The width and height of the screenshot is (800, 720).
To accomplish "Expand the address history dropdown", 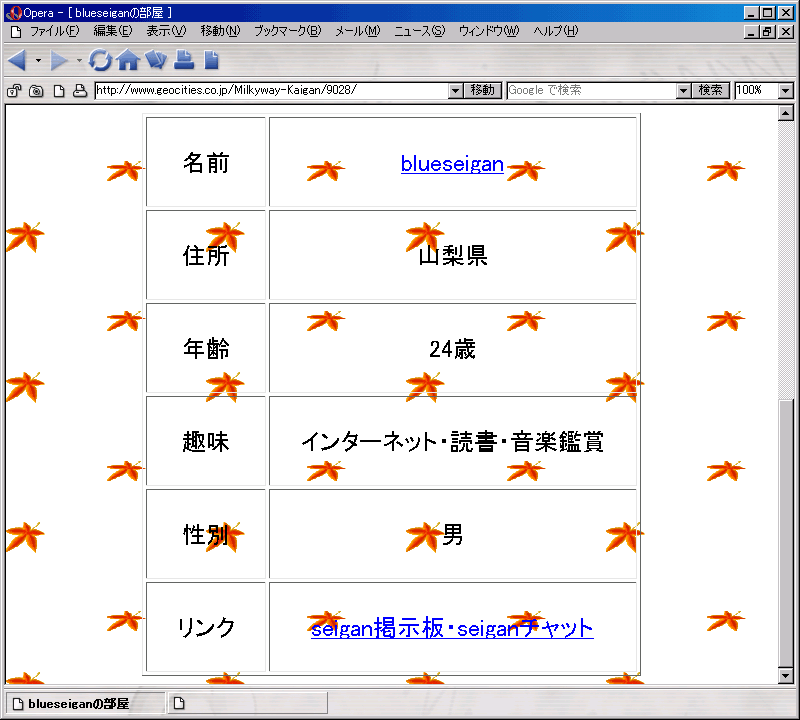I will click(x=456, y=91).
